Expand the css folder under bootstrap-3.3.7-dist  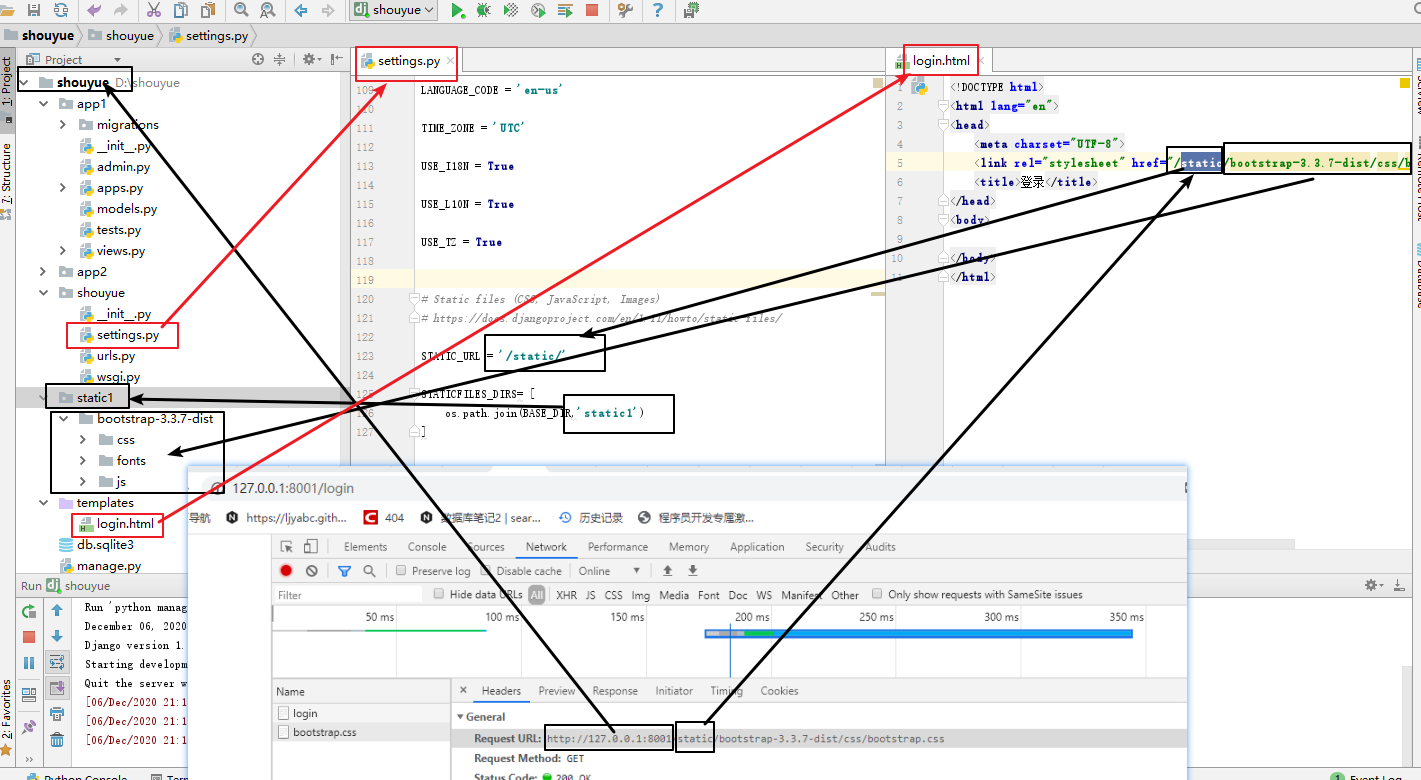click(x=83, y=440)
